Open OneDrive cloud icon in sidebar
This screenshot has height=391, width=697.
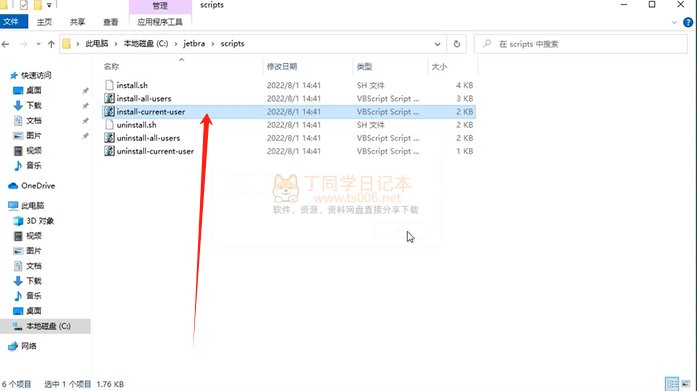click(x=13, y=186)
